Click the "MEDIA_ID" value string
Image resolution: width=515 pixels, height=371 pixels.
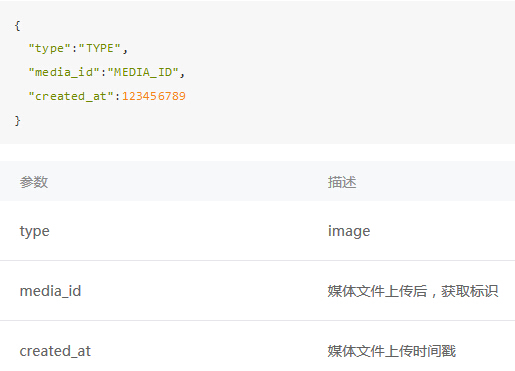pos(143,72)
